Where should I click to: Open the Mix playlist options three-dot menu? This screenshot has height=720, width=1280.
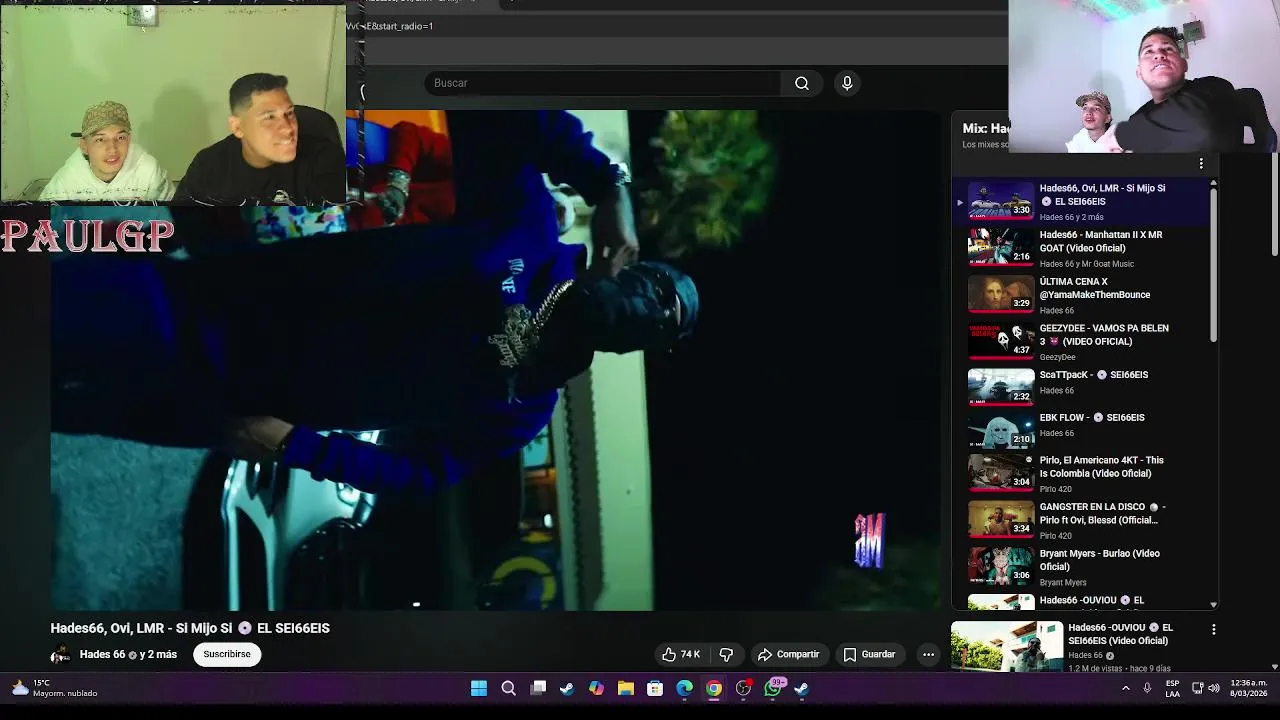click(1201, 163)
